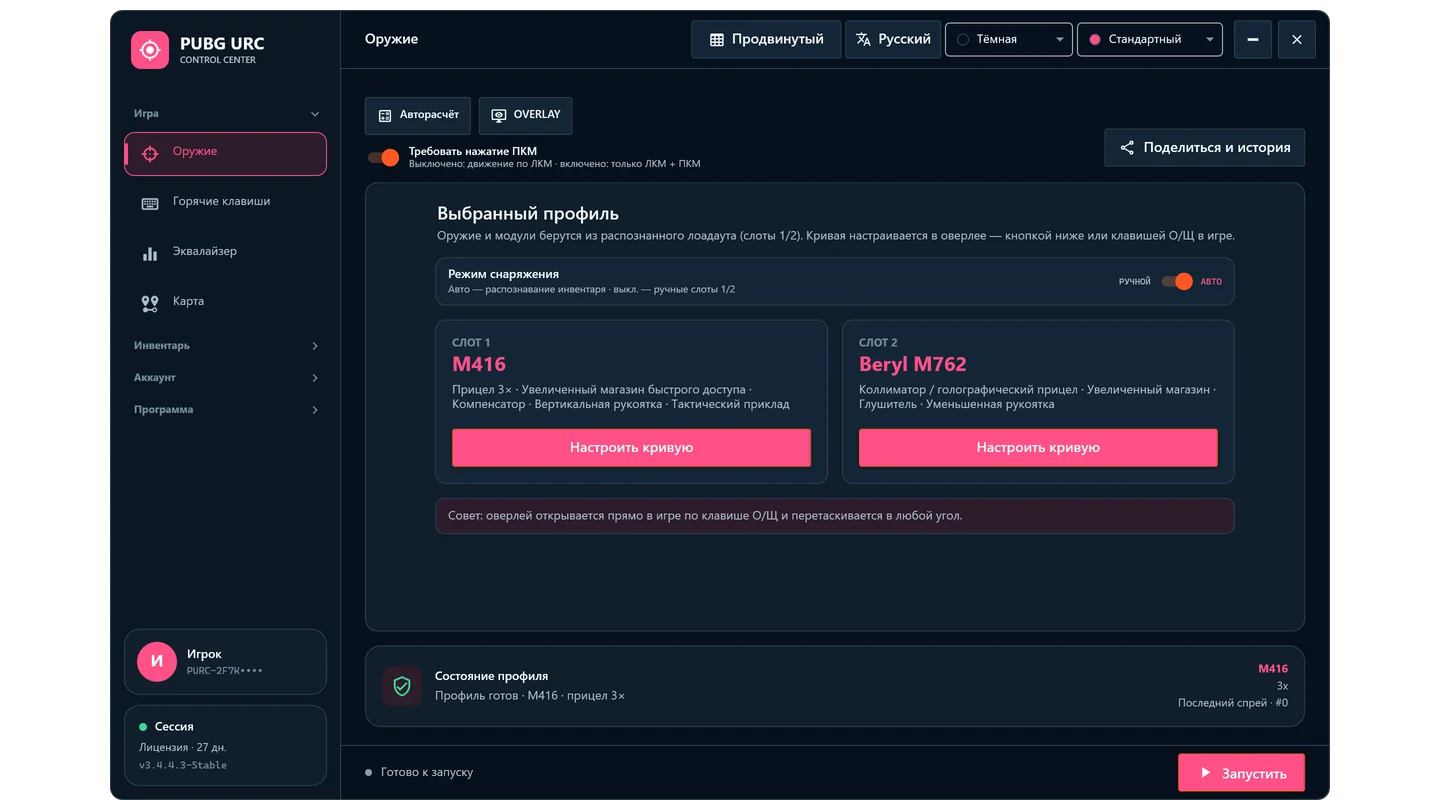
Task: Click the translate icon on the Русский button
Action: [863, 40]
